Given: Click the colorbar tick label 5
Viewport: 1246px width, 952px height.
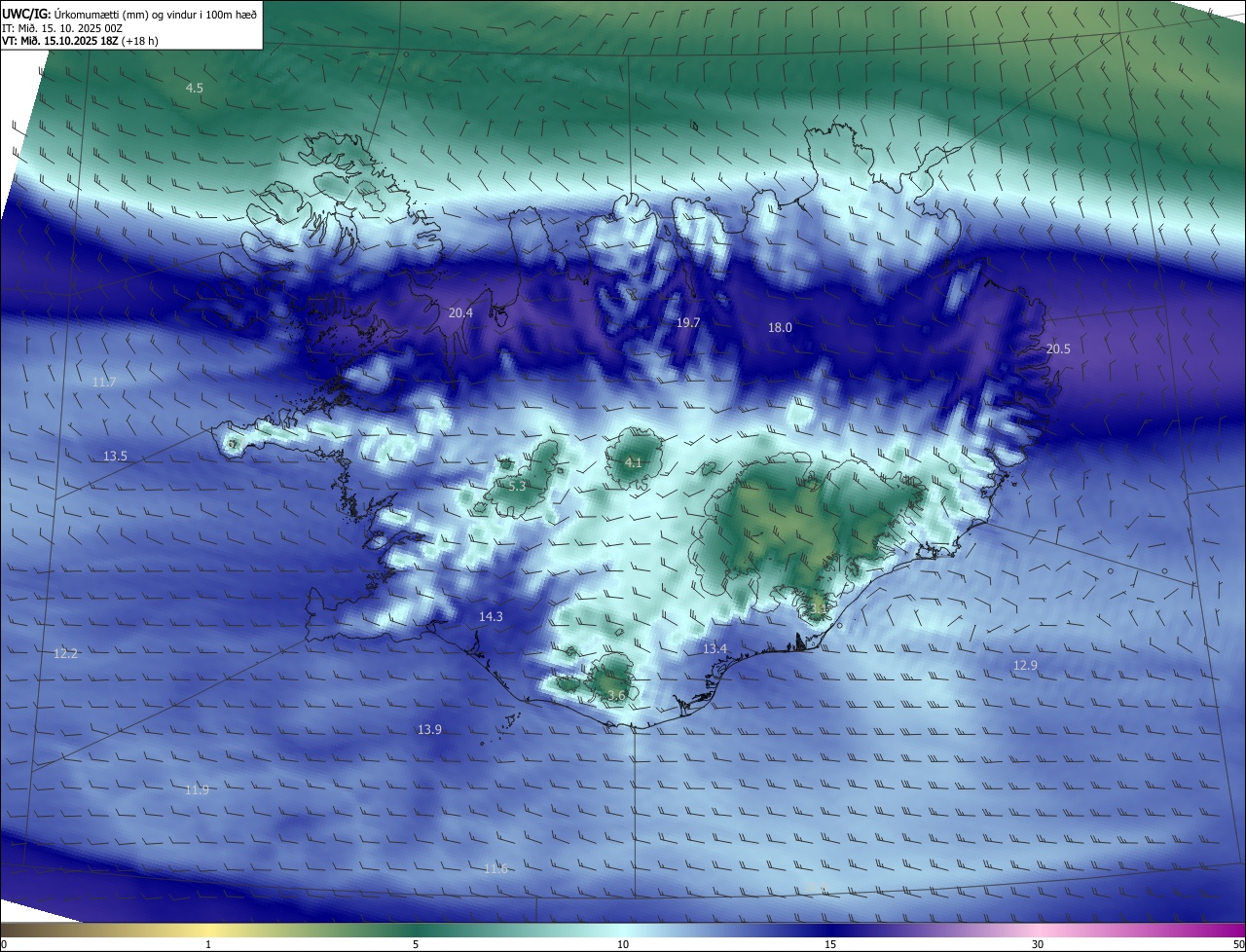Looking at the screenshot, I should pyautogui.click(x=416, y=944).
